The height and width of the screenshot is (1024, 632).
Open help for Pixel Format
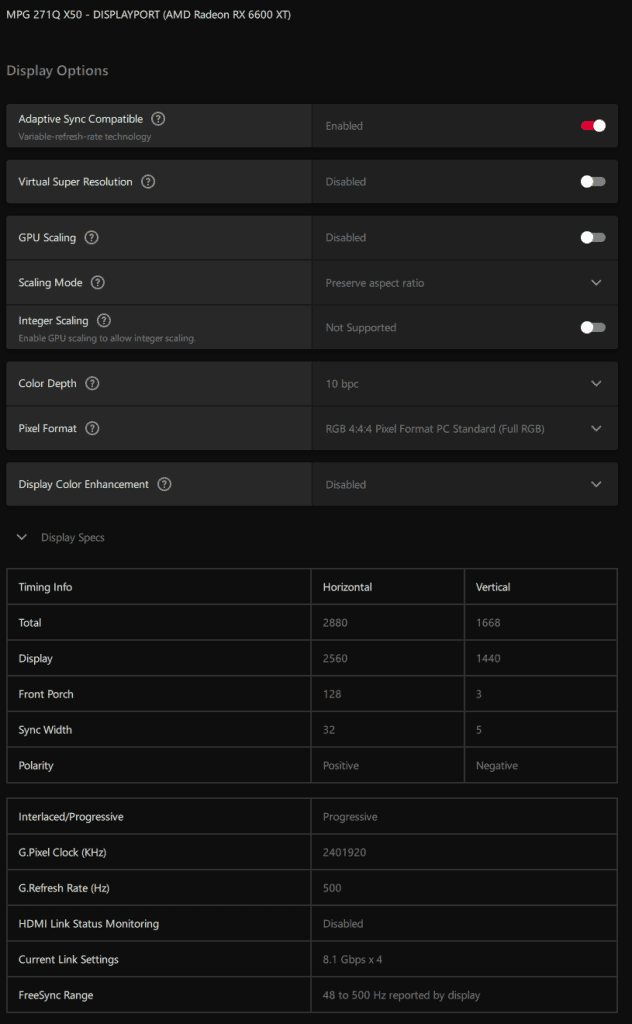92,428
